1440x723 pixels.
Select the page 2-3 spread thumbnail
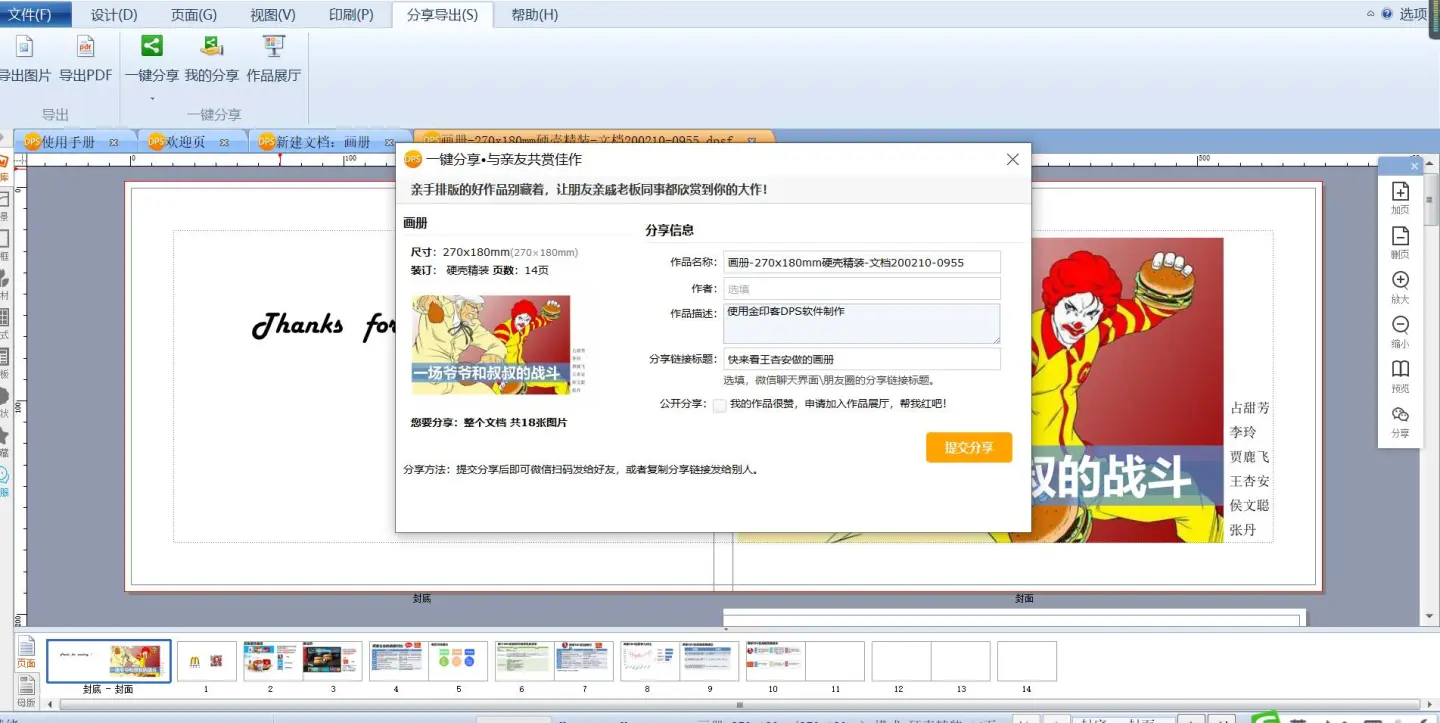pyautogui.click(x=302, y=662)
